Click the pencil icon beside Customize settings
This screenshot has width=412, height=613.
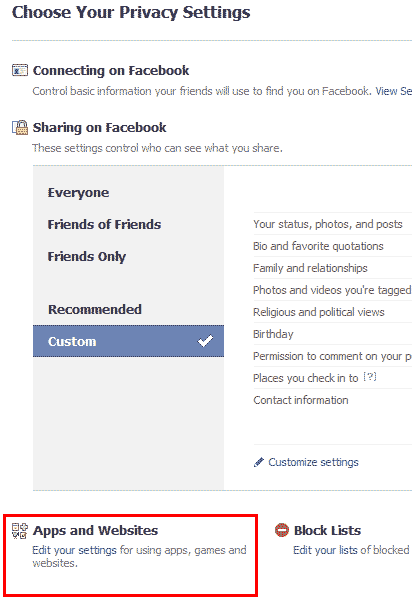(x=259, y=462)
